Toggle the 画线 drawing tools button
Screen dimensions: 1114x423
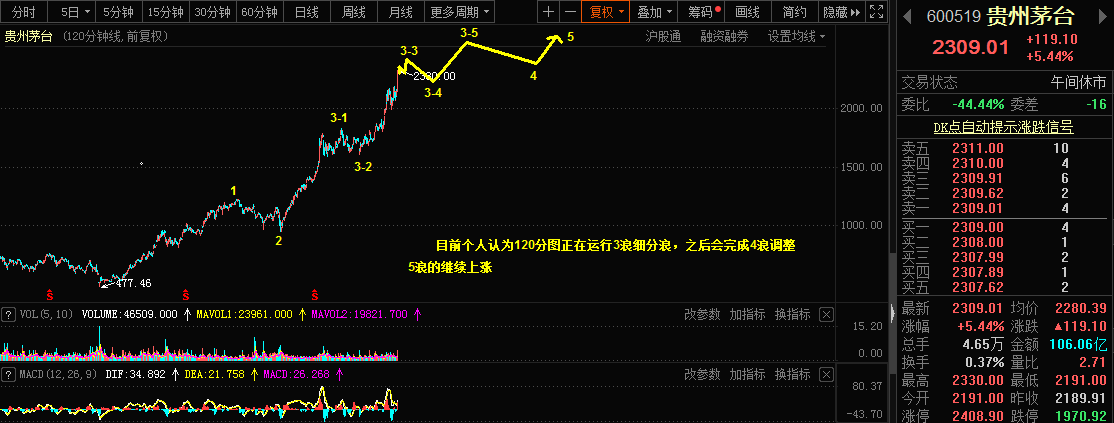pyautogui.click(x=747, y=11)
